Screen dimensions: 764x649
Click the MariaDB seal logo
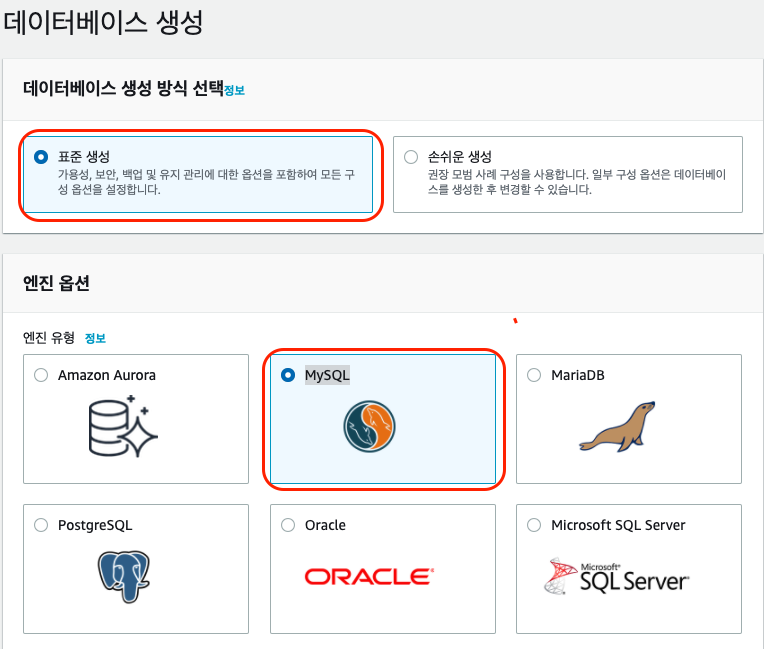click(618, 427)
